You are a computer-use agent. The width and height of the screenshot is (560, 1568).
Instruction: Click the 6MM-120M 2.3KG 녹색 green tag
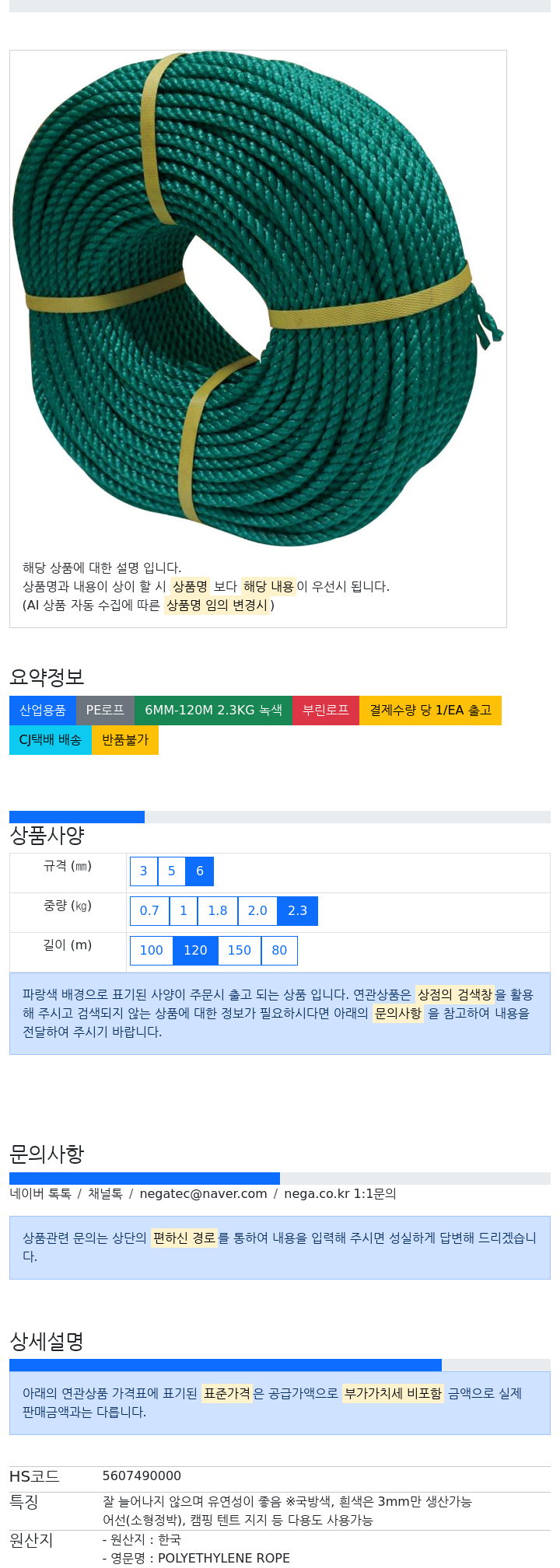(x=213, y=711)
